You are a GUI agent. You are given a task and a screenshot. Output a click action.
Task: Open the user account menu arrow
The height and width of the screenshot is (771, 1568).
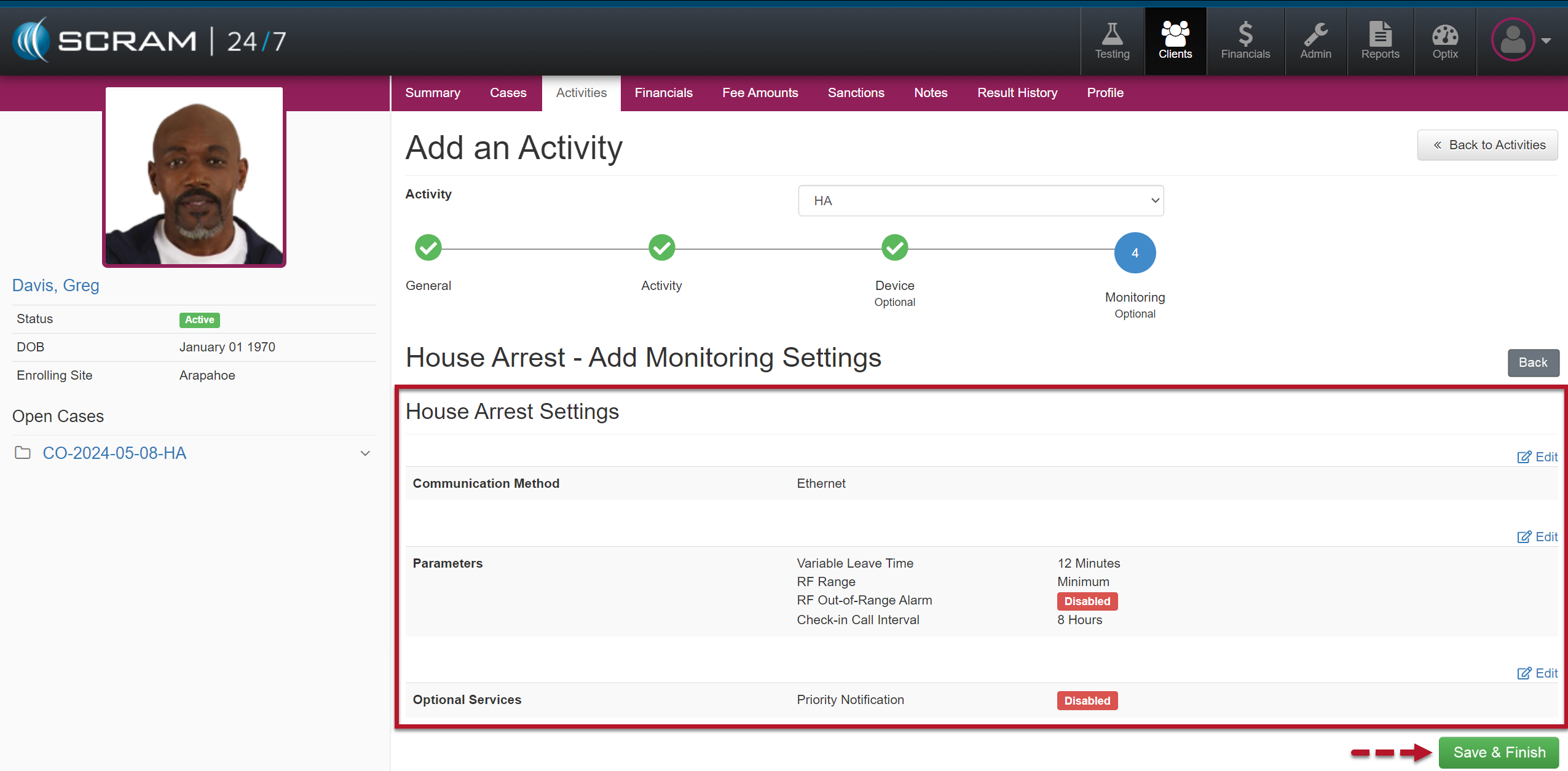1546,41
